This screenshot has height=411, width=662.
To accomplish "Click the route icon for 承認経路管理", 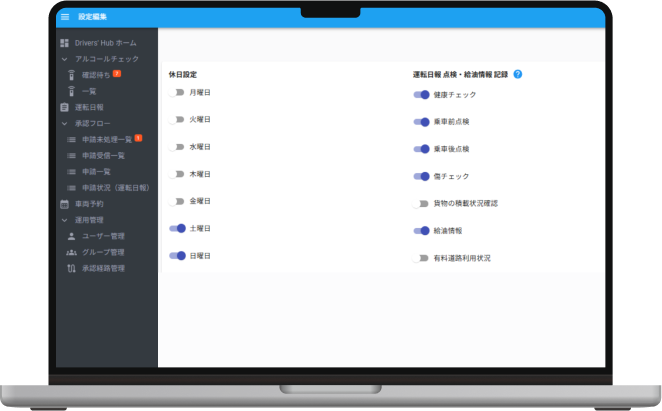I will tap(71, 268).
